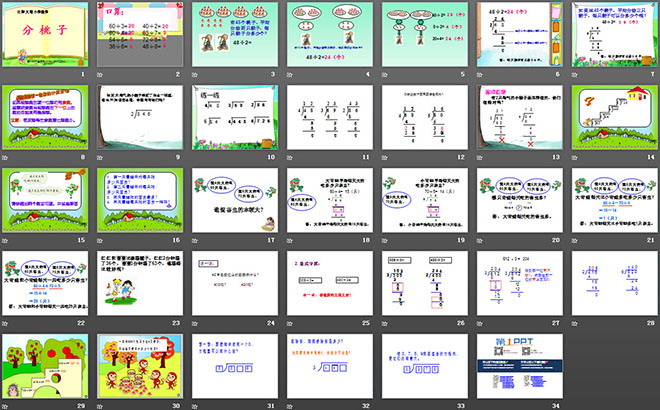Image resolution: width=660 pixels, height=410 pixels.
Task: Select slide 3 showing 48÷2 monkey problem
Action: coord(235,34)
